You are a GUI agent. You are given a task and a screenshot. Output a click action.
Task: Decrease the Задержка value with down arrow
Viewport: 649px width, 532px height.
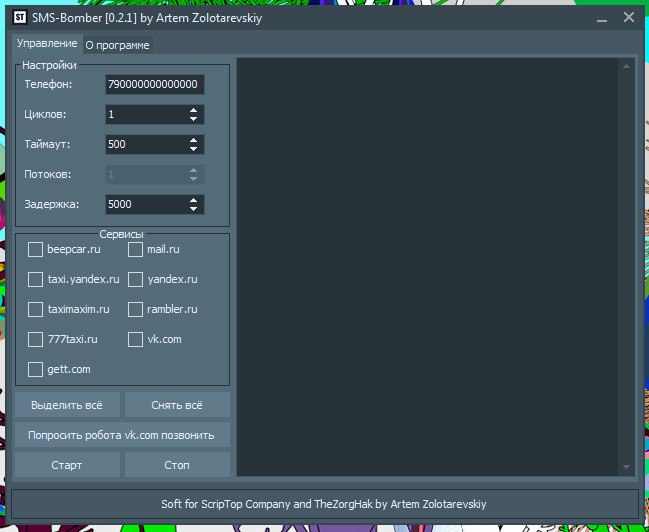pos(193,209)
